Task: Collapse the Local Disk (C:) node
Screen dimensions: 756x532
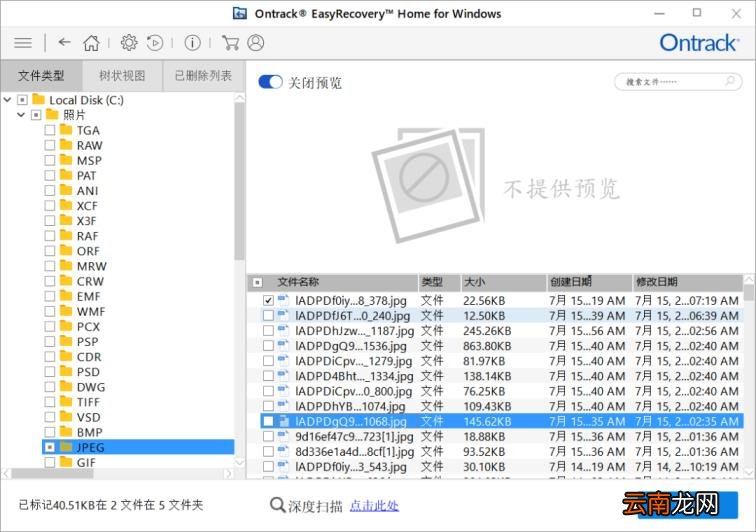Action: click(7, 100)
